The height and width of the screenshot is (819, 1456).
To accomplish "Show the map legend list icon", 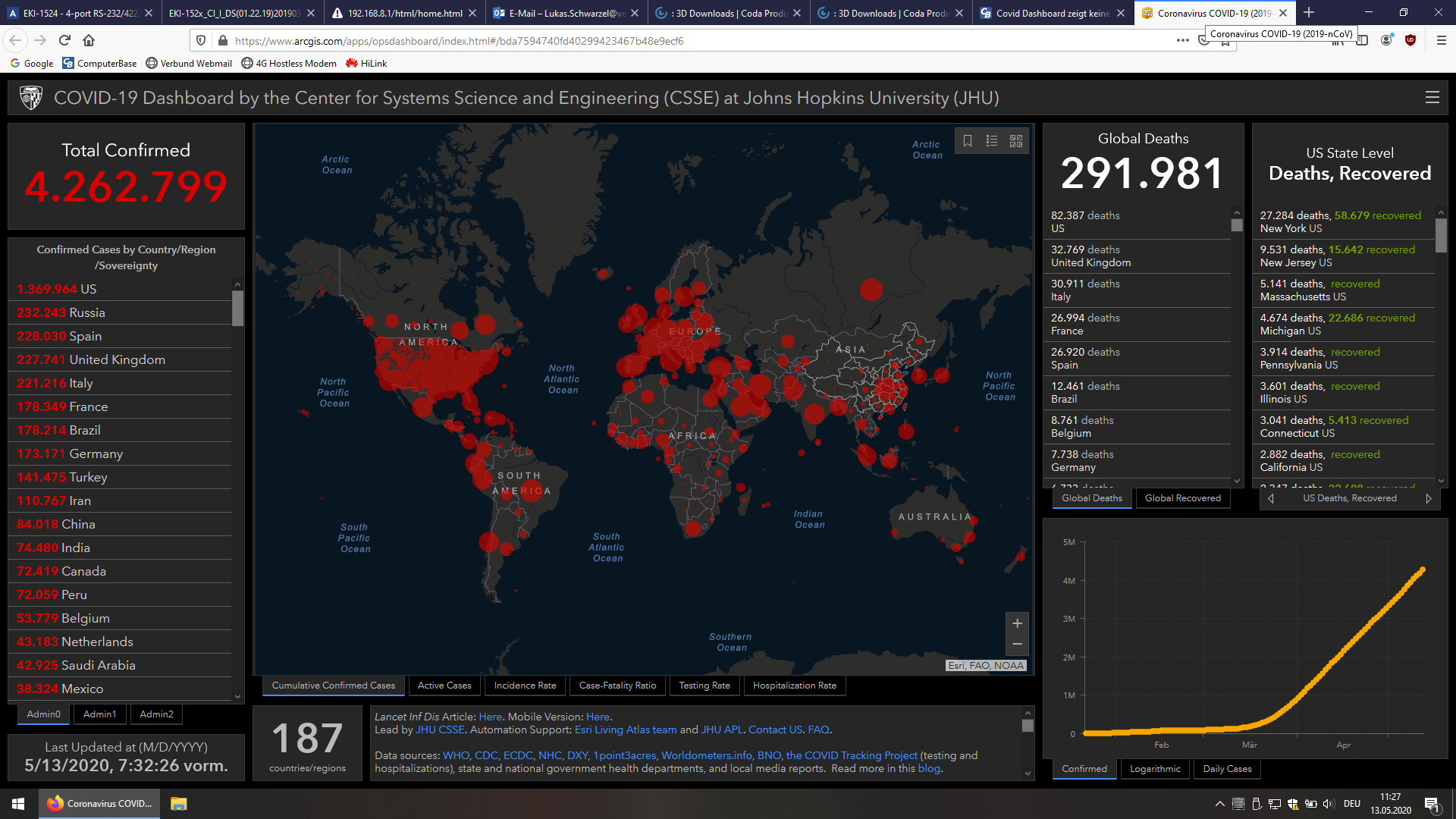I will click(x=992, y=141).
